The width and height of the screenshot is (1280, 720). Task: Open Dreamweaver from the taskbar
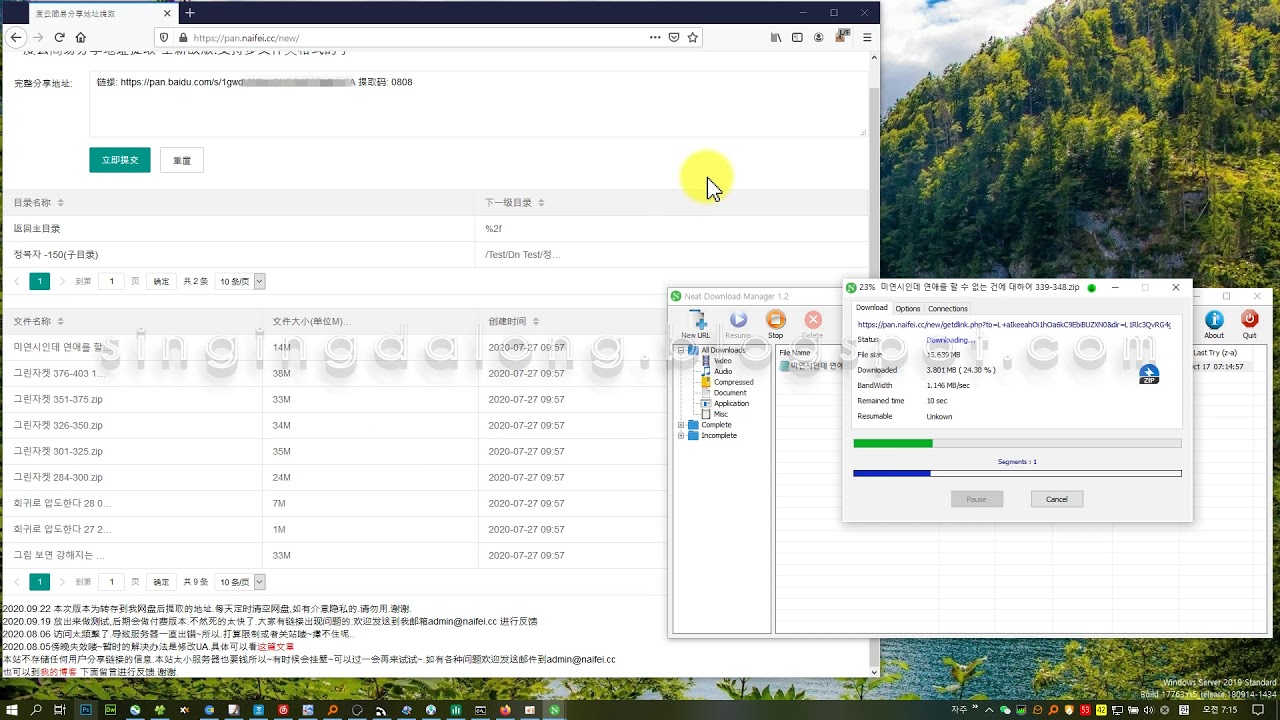click(110, 710)
